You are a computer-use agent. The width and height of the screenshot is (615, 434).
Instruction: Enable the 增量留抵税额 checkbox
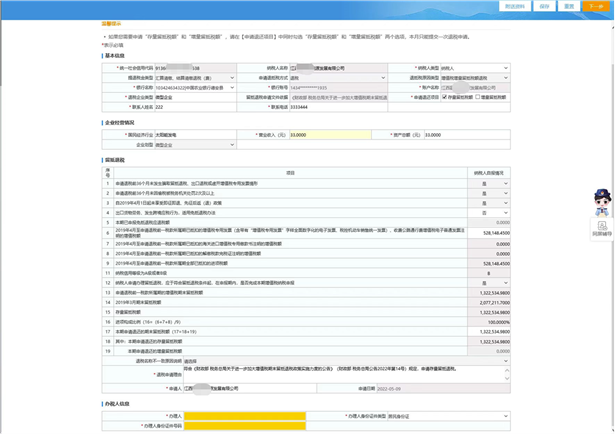pos(478,97)
